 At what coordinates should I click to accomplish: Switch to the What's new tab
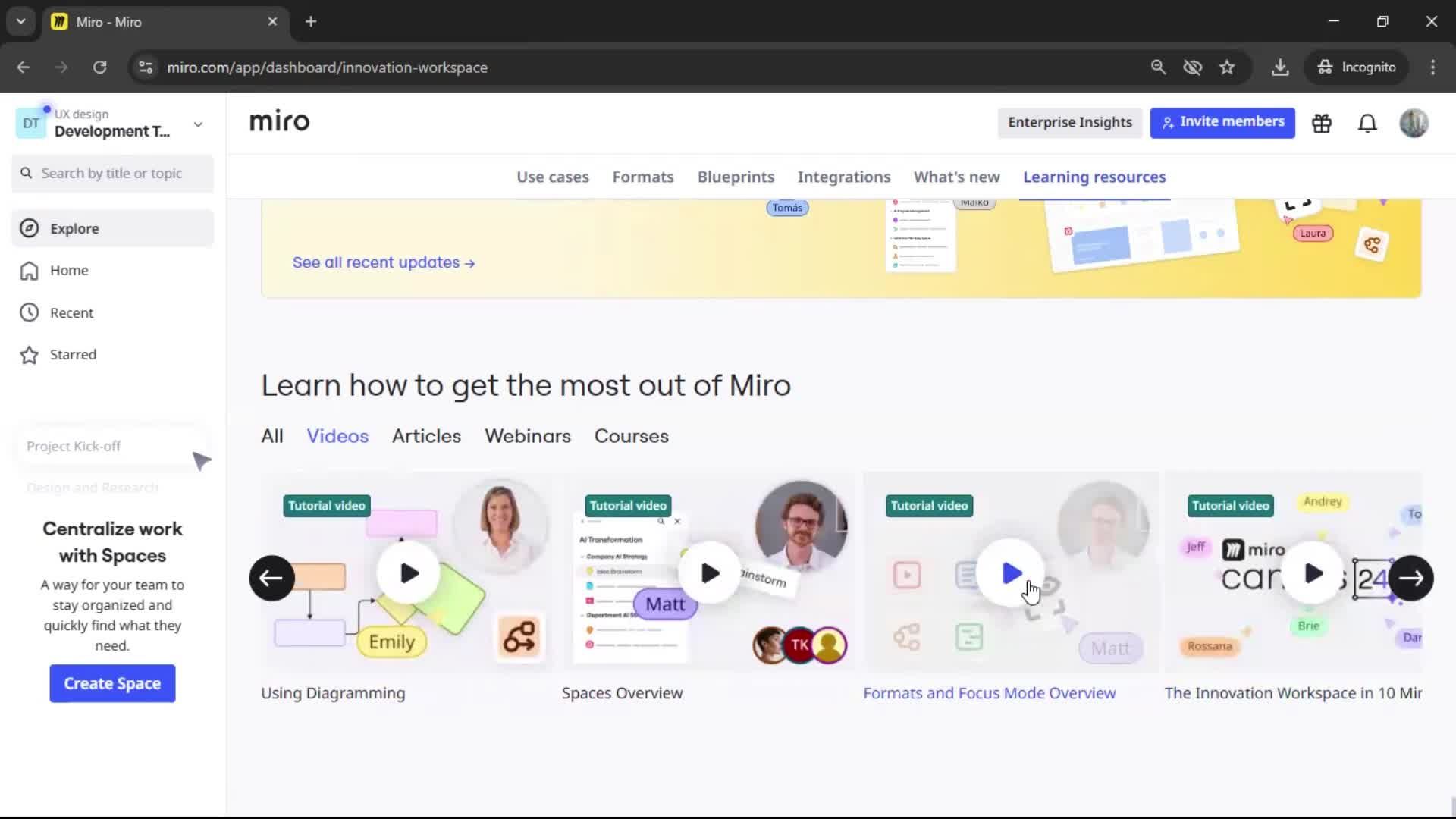(956, 177)
